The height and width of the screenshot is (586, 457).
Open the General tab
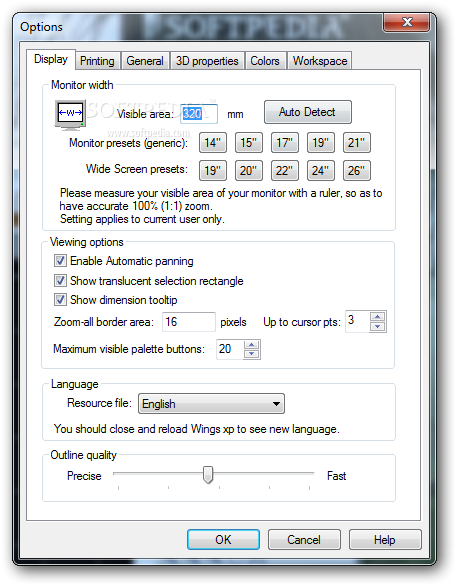(x=145, y=61)
